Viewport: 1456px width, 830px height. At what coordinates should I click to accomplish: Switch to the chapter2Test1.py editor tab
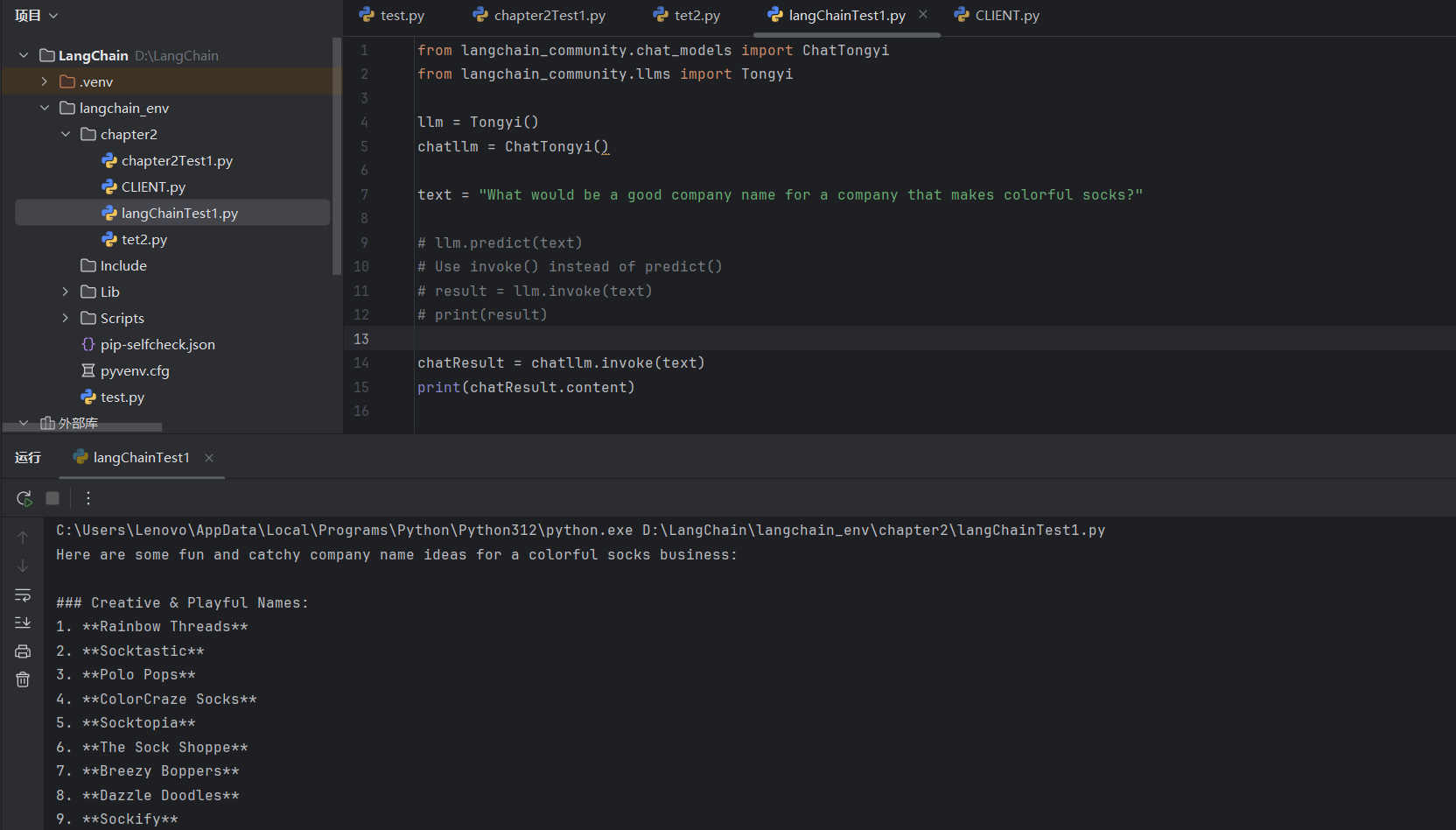(539, 16)
